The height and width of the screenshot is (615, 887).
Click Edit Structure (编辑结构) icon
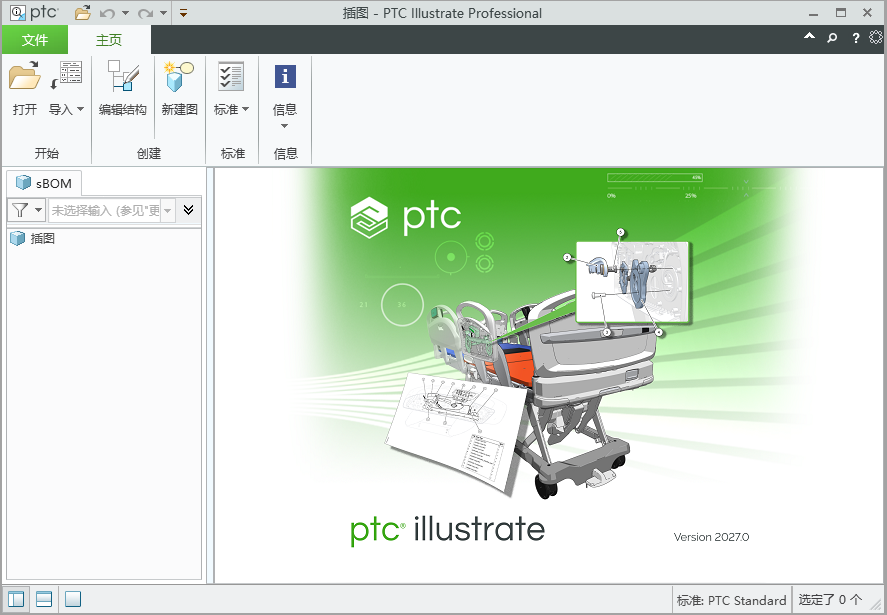point(123,76)
